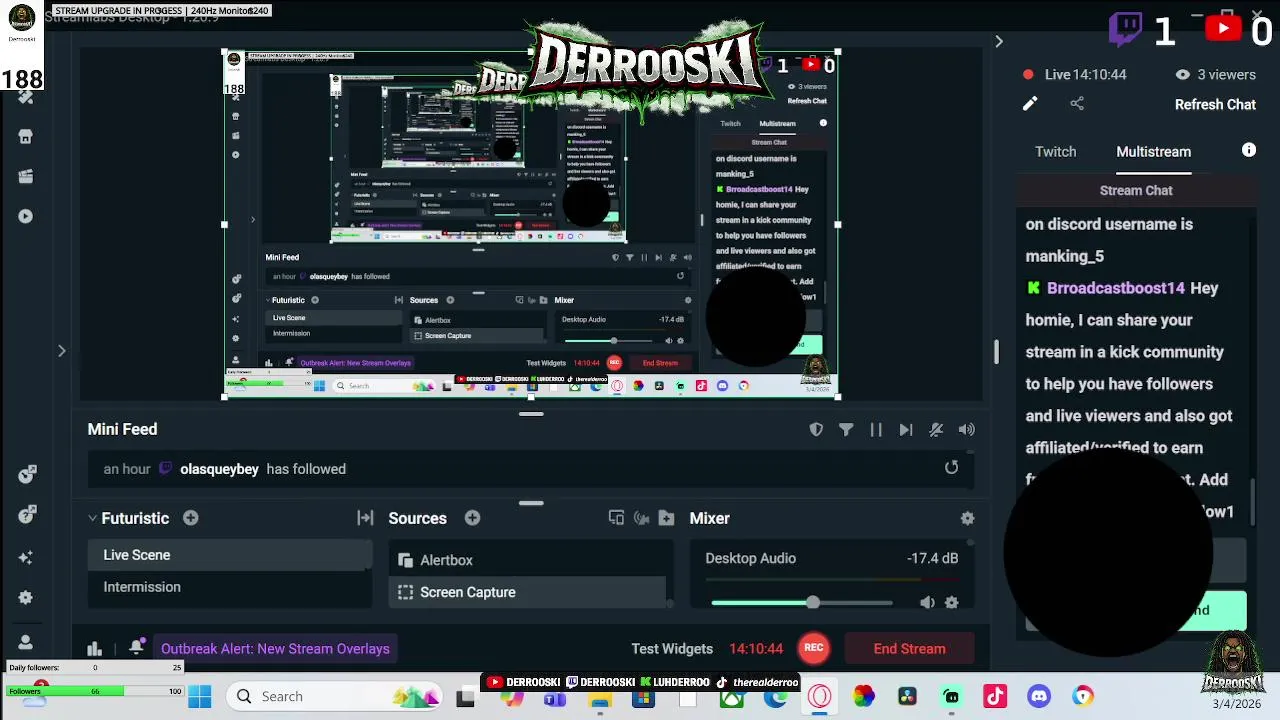The height and width of the screenshot is (720, 1280).
Task: Click the Mini Feed shield safe-mode icon
Action: click(816, 429)
